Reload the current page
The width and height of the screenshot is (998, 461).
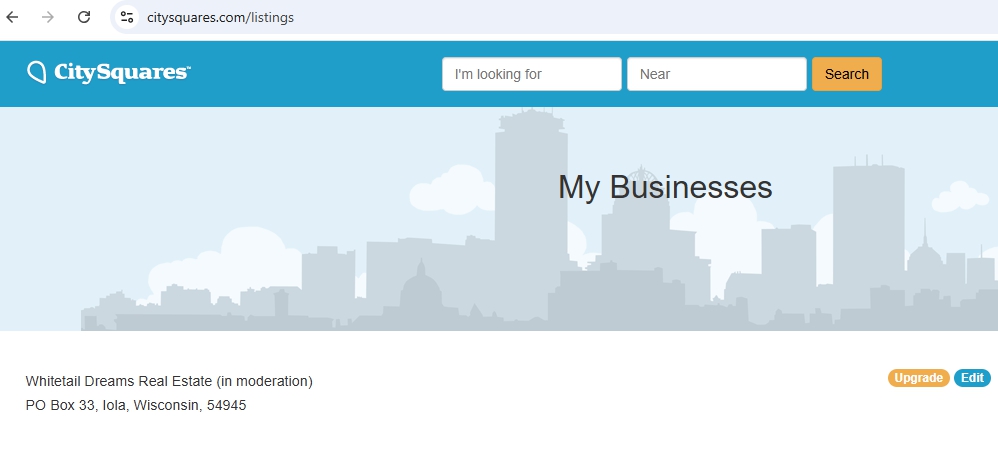click(84, 17)
